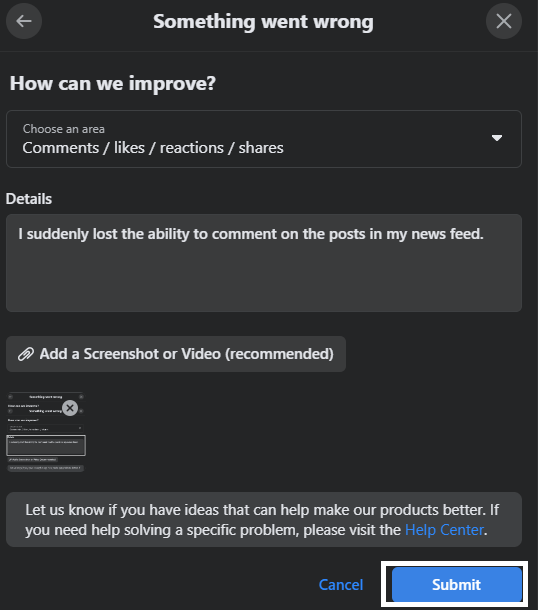Viewport: 538px width, 610px height.
Task: Click the paperclip attachment icon
Action: pyautogui.click(x=26, y=354)
